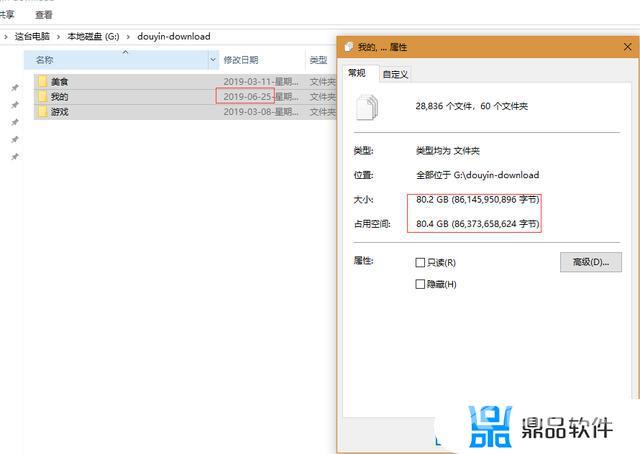Image resolution: width=640 pixels, height=454 pixels.
Task: Click the breadcrumb chevron after 本地磁盘 (G:)
Action: coord(128,37)
